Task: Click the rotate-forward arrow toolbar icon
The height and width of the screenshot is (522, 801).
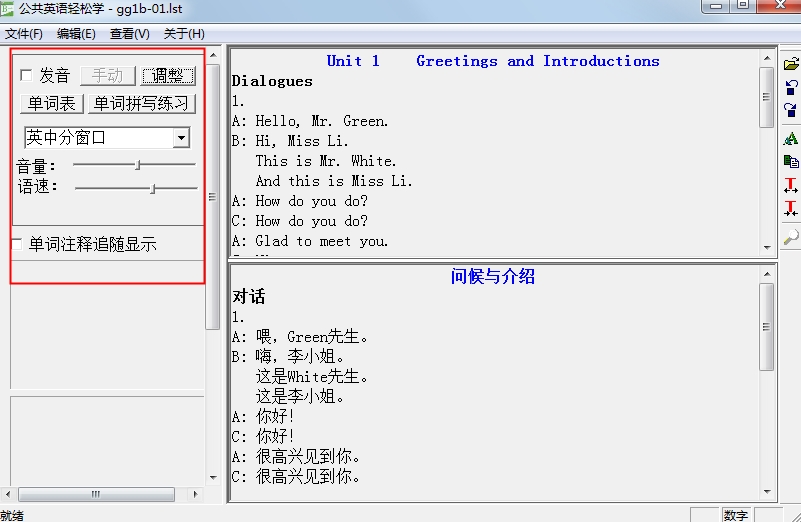Action: (x=791, y=110)
